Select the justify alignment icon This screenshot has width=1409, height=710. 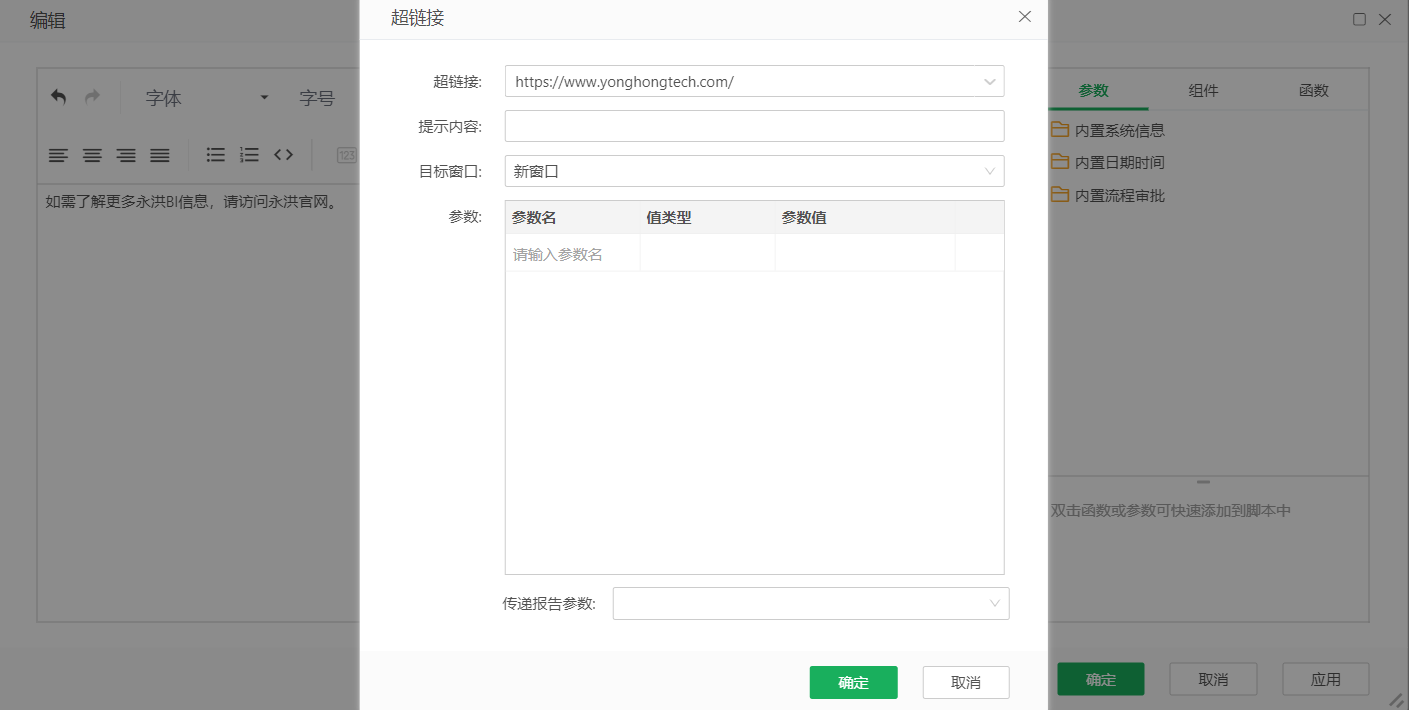(158, 155)
